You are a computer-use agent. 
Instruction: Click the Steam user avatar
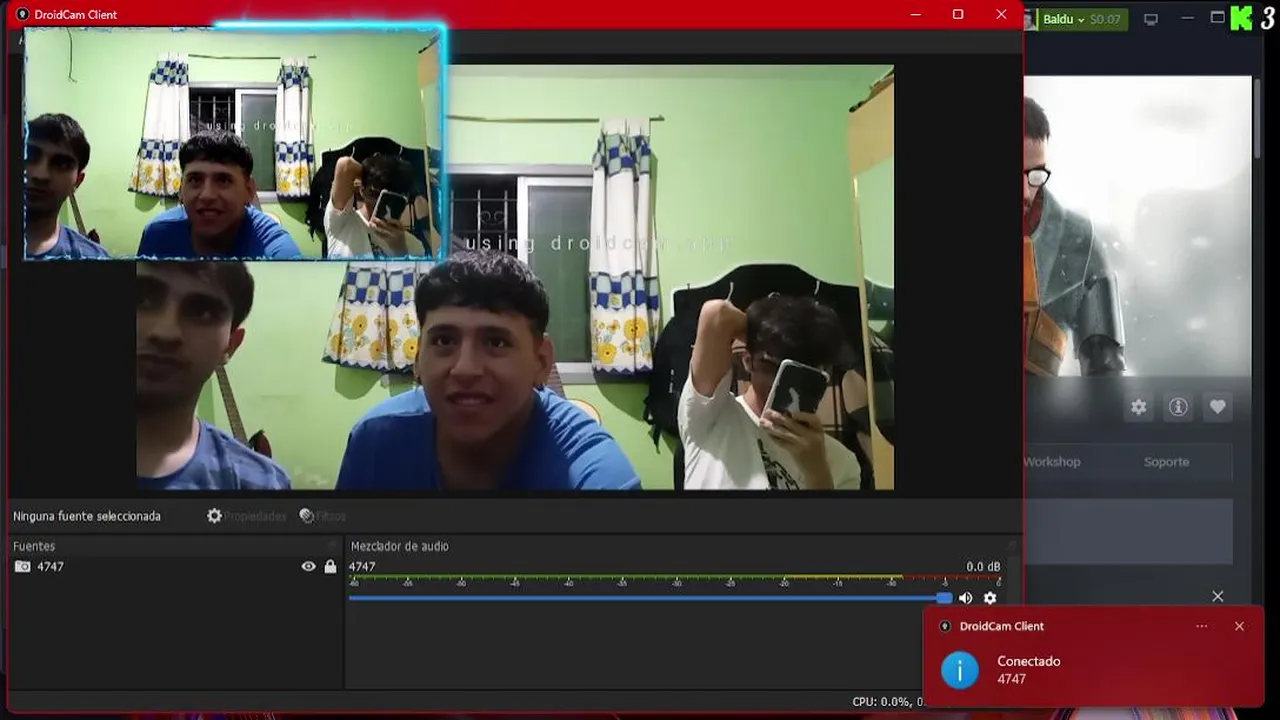pyautogui.click(x=1030, y=19)
